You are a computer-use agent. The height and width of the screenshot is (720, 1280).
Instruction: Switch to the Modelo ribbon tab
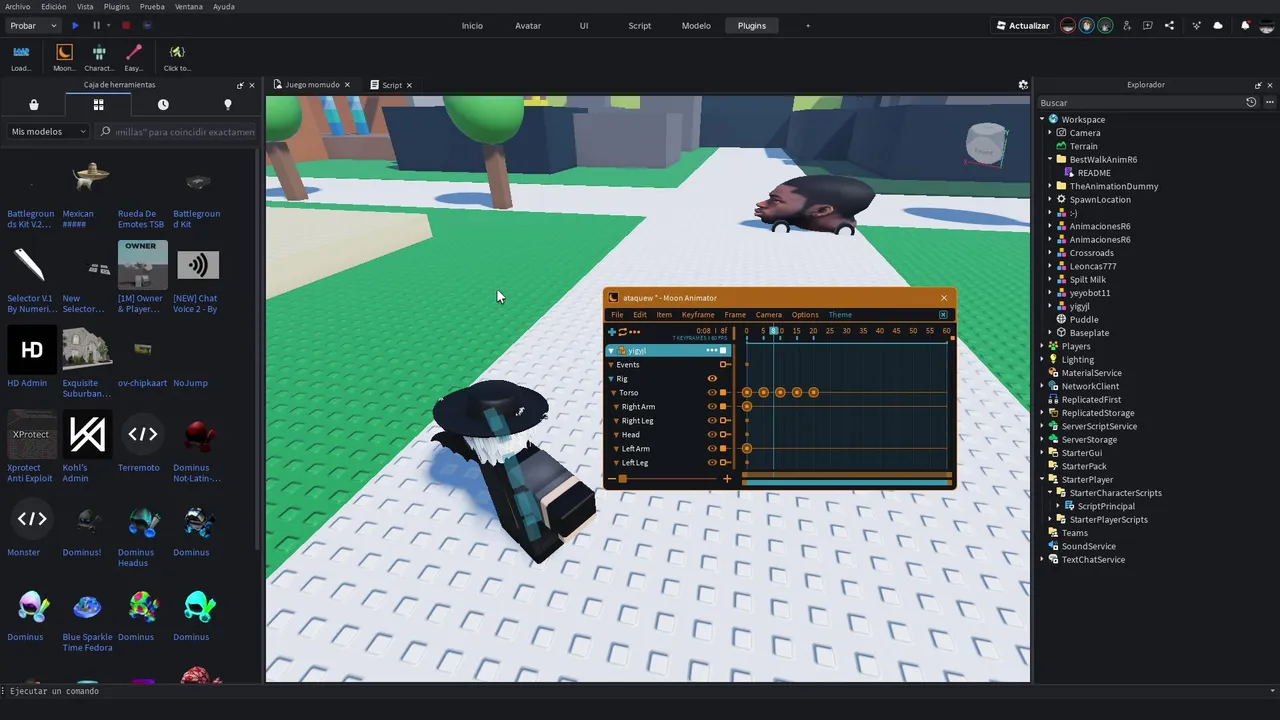point(696,25)
